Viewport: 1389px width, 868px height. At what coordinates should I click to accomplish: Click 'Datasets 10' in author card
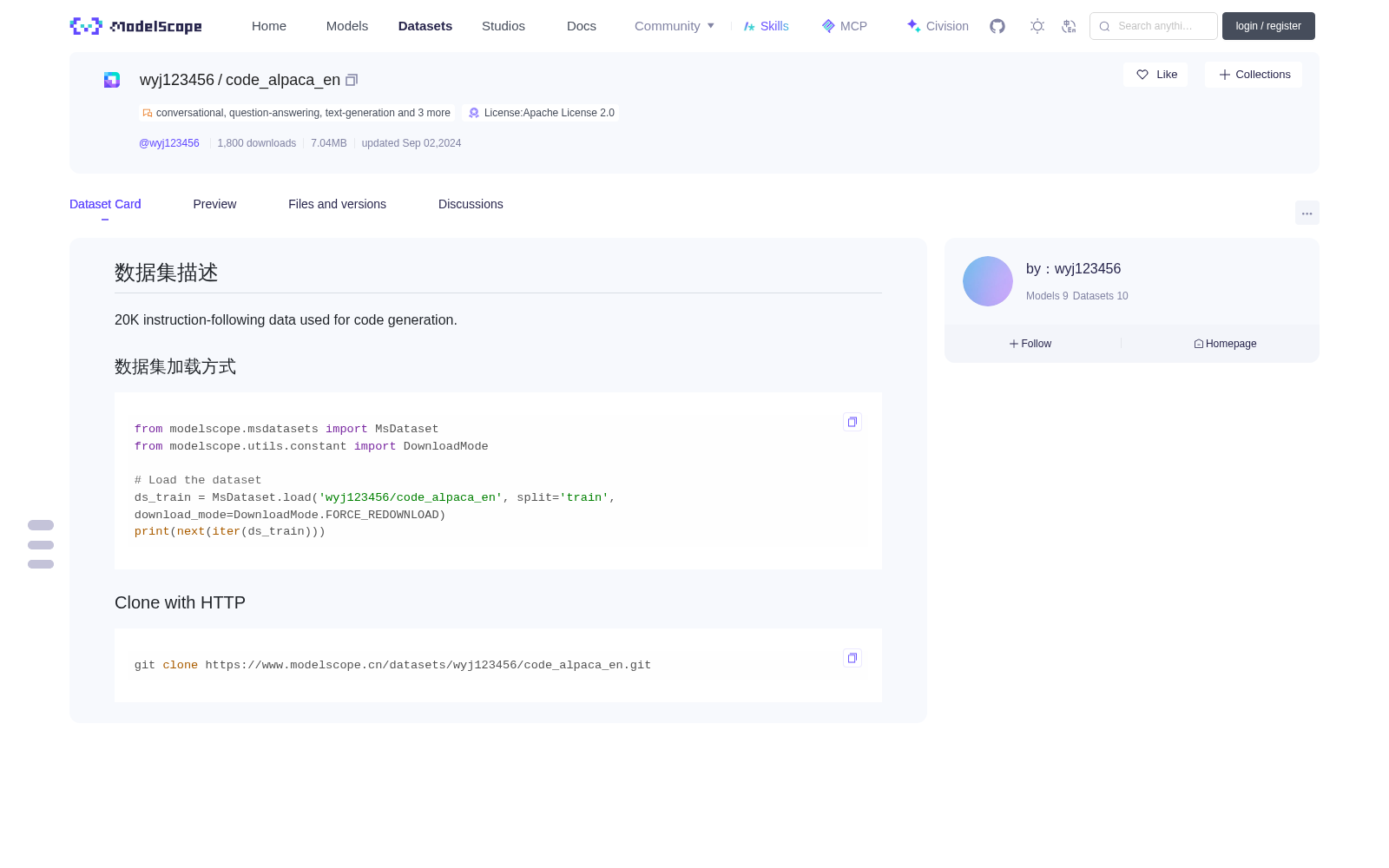[1101, 296]
